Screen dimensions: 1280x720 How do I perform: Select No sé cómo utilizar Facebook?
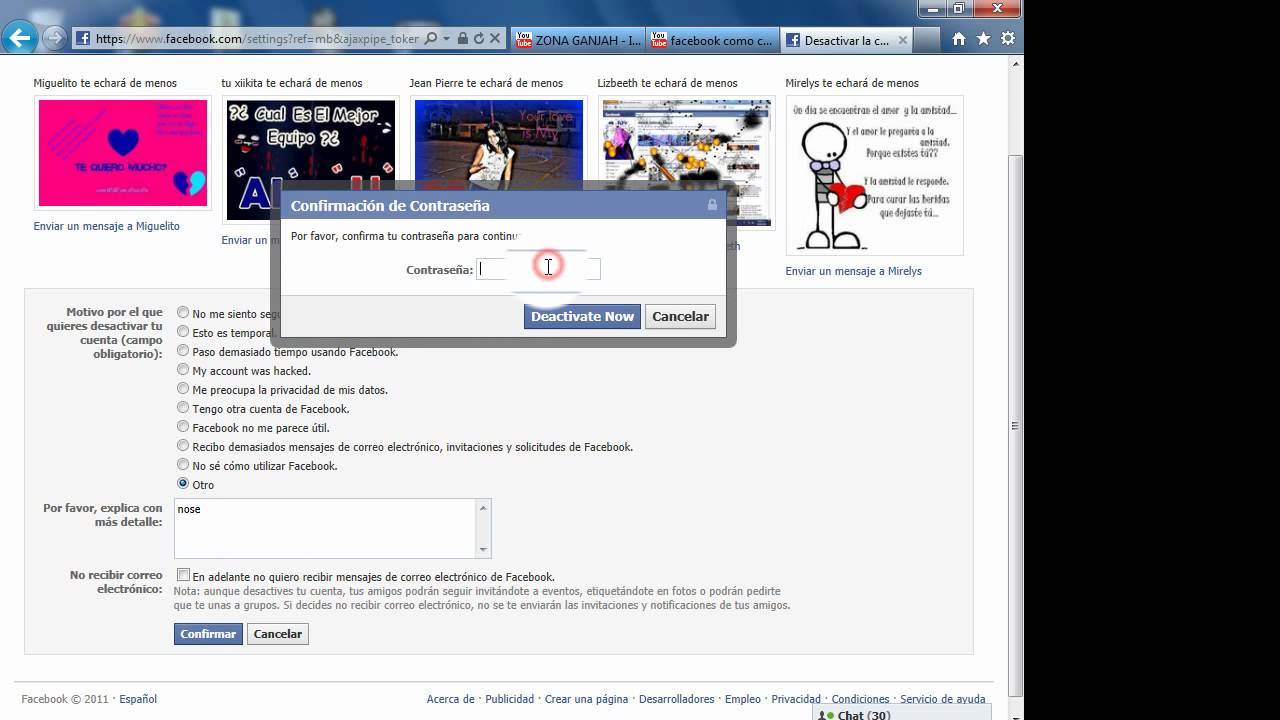pos(183,465)
